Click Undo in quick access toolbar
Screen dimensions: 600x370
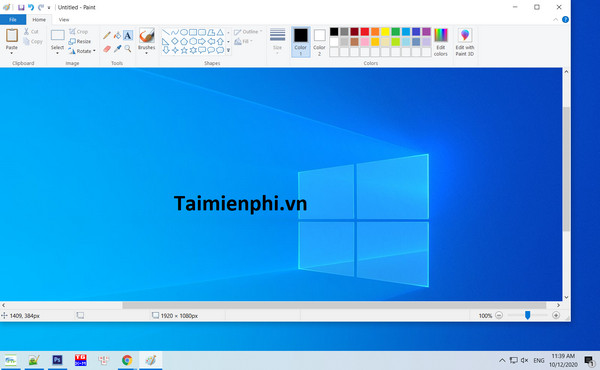point(31,7)
